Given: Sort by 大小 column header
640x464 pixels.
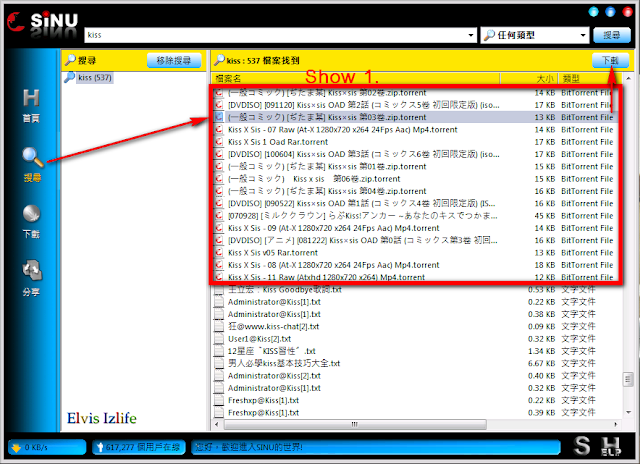Looking at the screenshot, I should 529,78.
